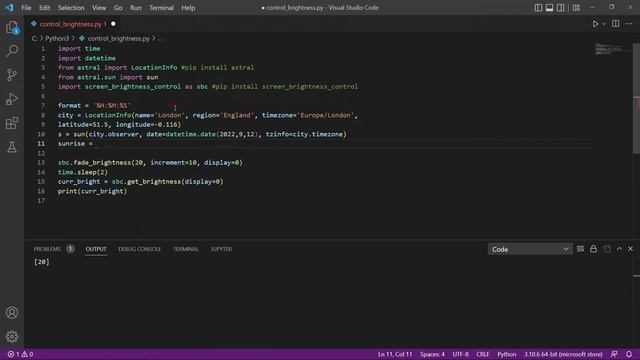Click the code minimap overview
Image resolution: width=640 pixels, height=360 pixels.
click(x=611, y=49)
